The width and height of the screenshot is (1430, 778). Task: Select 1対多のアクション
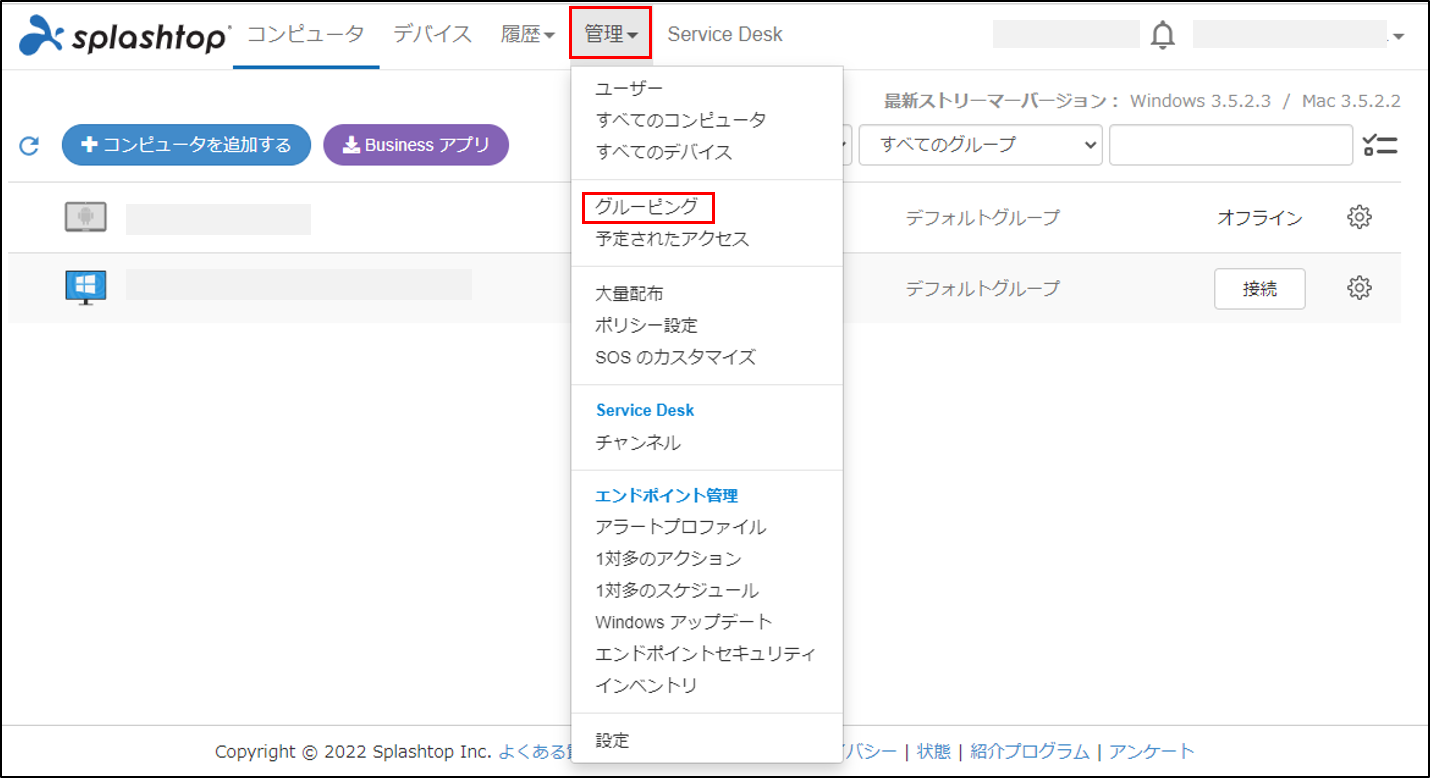(668, 558)
